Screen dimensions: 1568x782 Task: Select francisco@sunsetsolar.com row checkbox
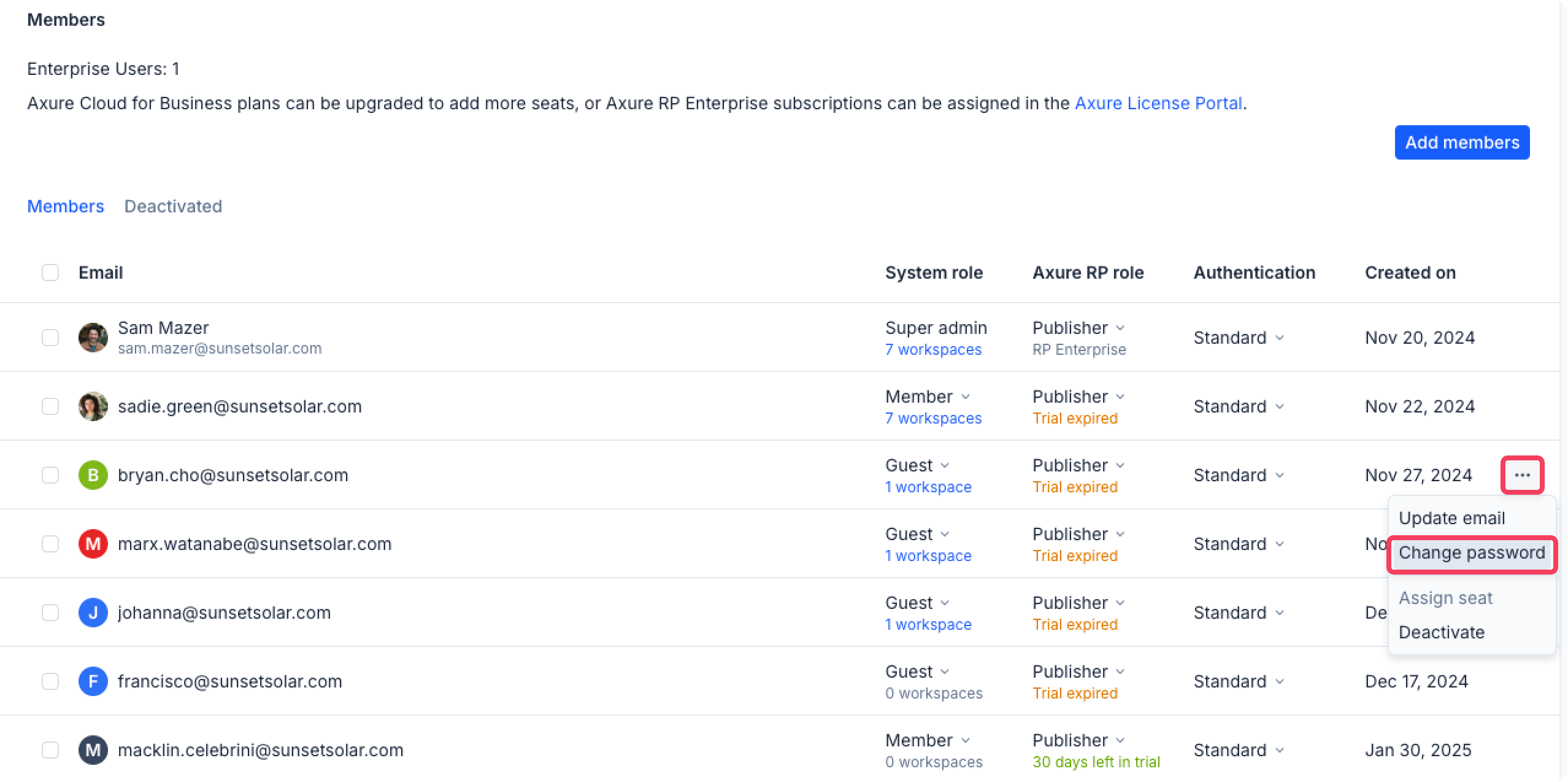pos(50,681)
